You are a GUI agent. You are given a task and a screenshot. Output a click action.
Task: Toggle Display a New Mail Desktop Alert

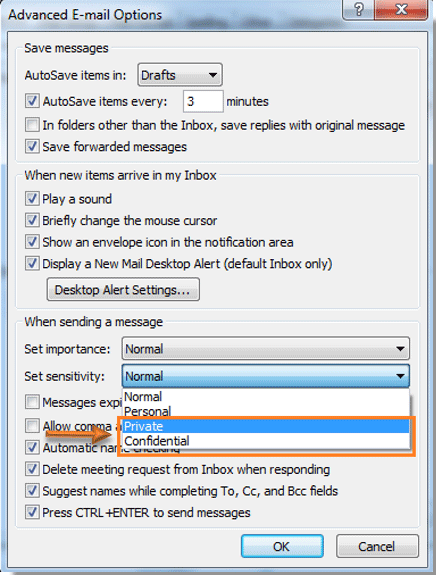(32, 264)
